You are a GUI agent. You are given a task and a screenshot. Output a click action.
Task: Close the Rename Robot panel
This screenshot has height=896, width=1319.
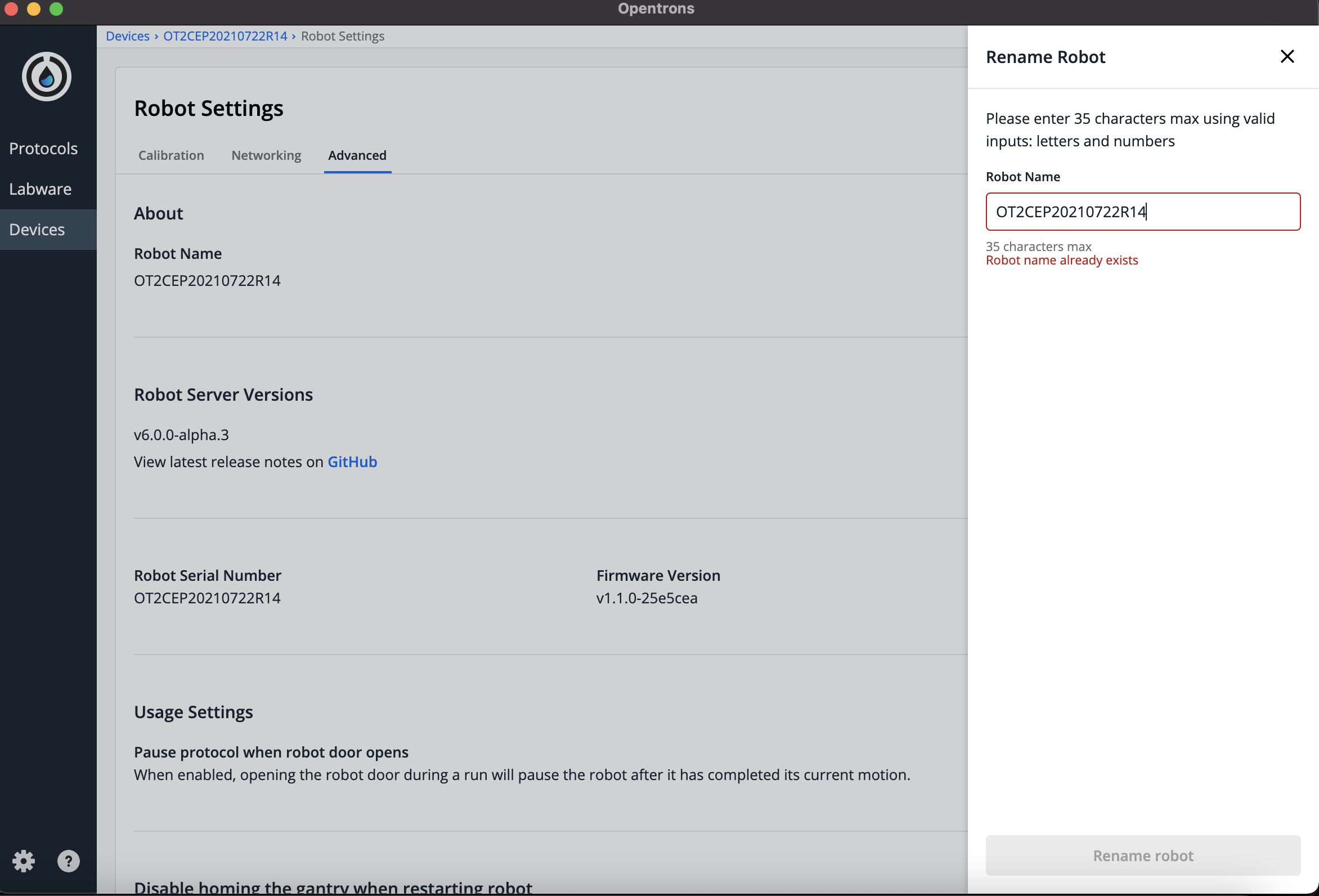point(1287,56)
